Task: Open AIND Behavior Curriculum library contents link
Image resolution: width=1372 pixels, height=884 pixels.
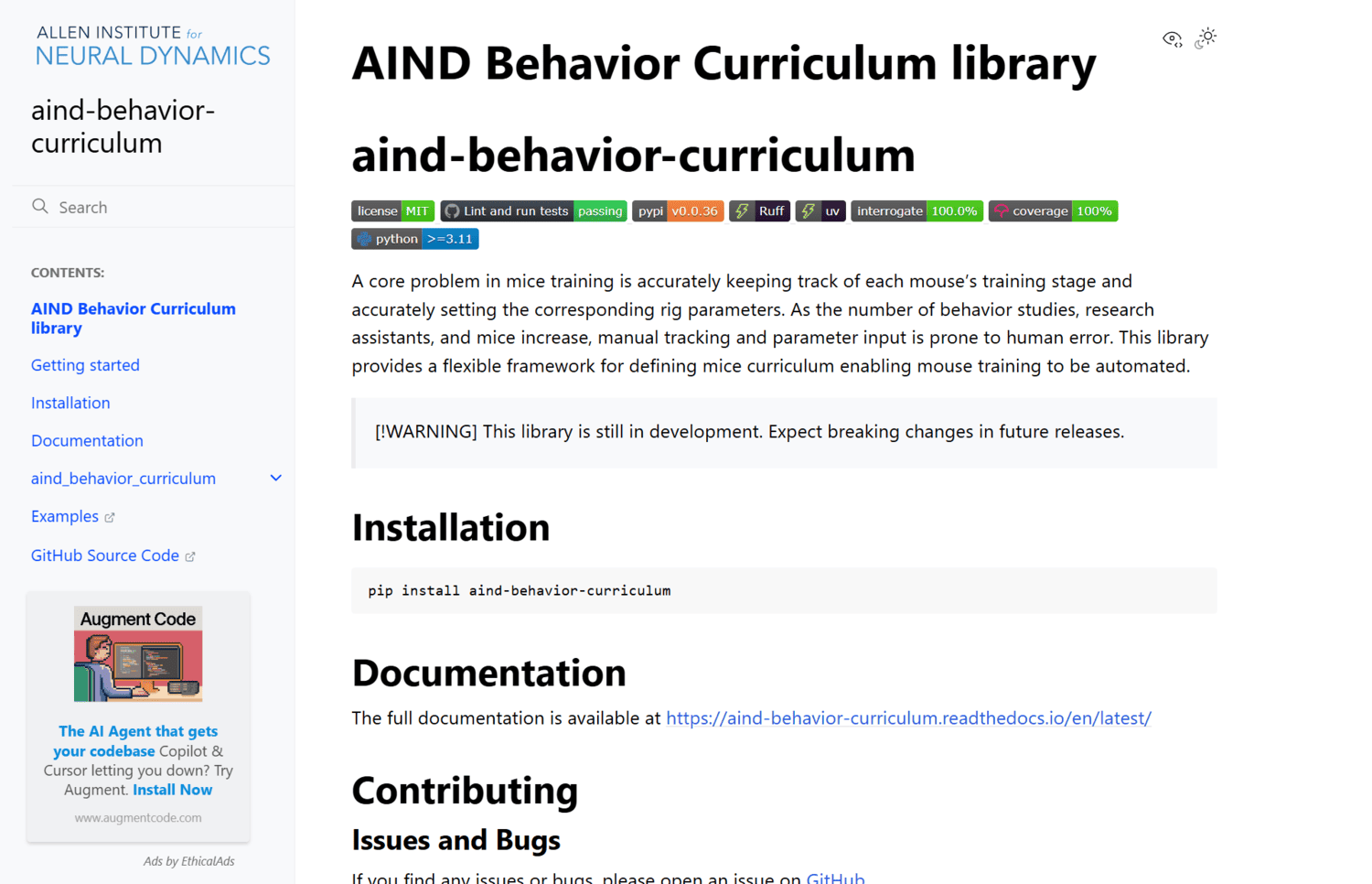Action: point(134,318)
